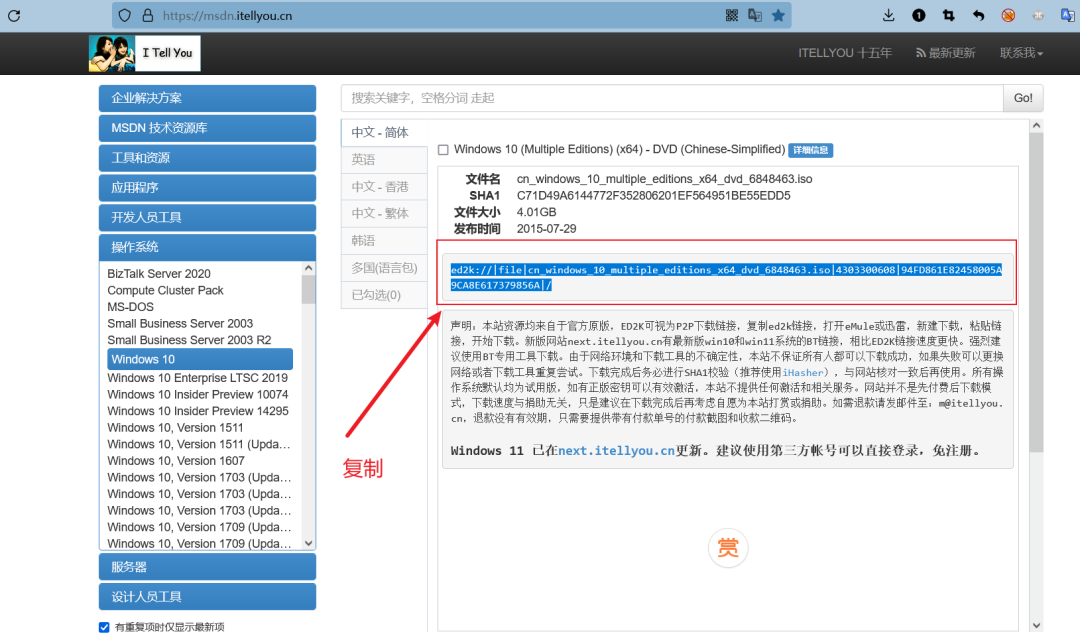
Task: Select BizTalk Server 2020 in list
Action: pos(159,273)
